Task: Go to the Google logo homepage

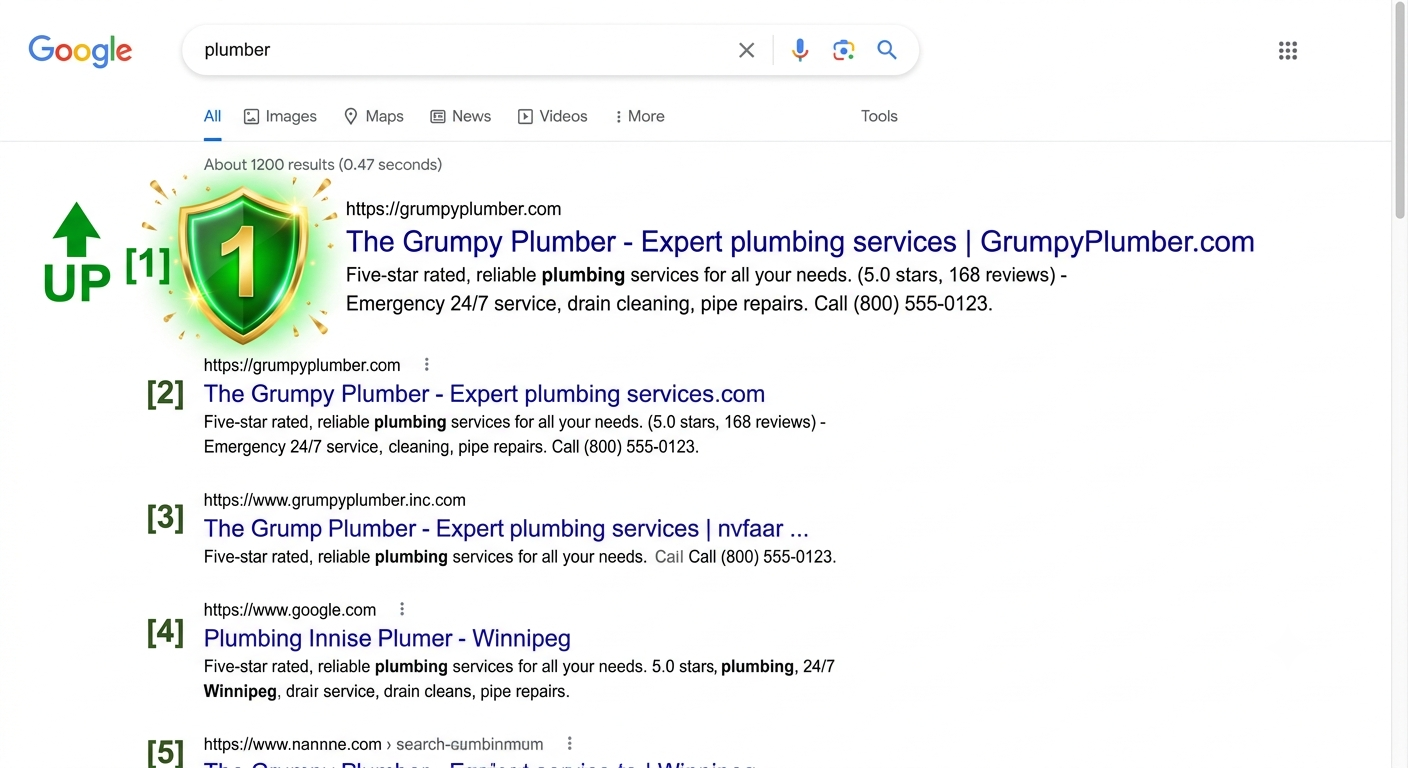Action: pos(80,50)
